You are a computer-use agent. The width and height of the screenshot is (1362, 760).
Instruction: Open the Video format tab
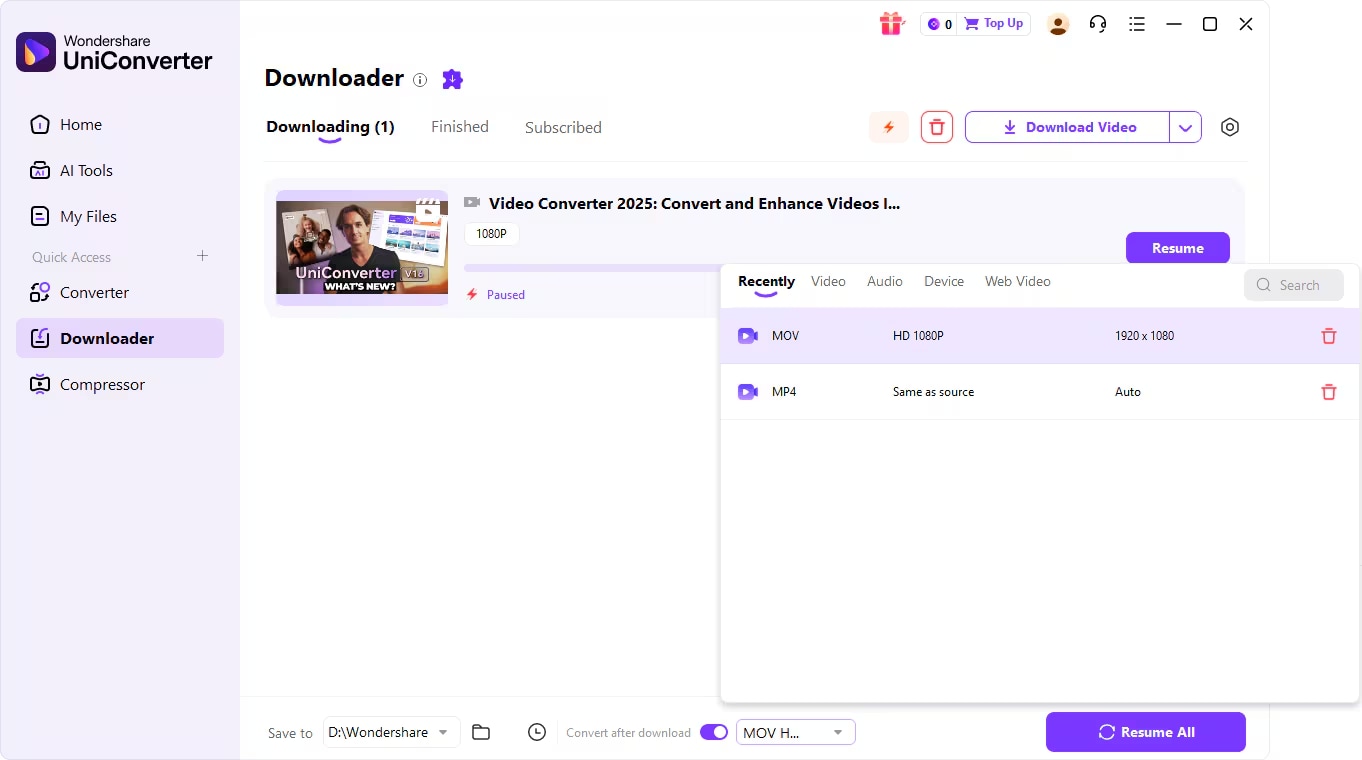(828, 282)
